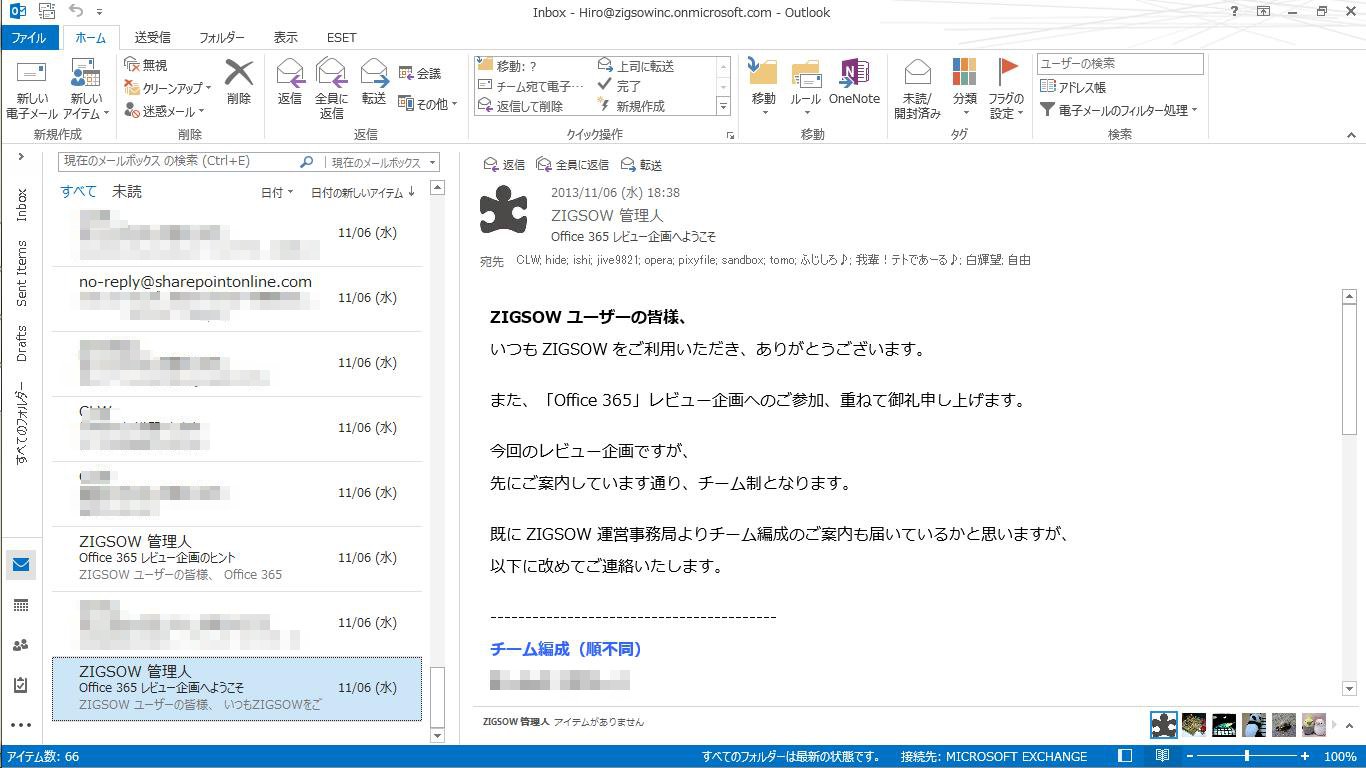Expand the quick steps gallery
1366x768 pixels.
coord(724,106)
